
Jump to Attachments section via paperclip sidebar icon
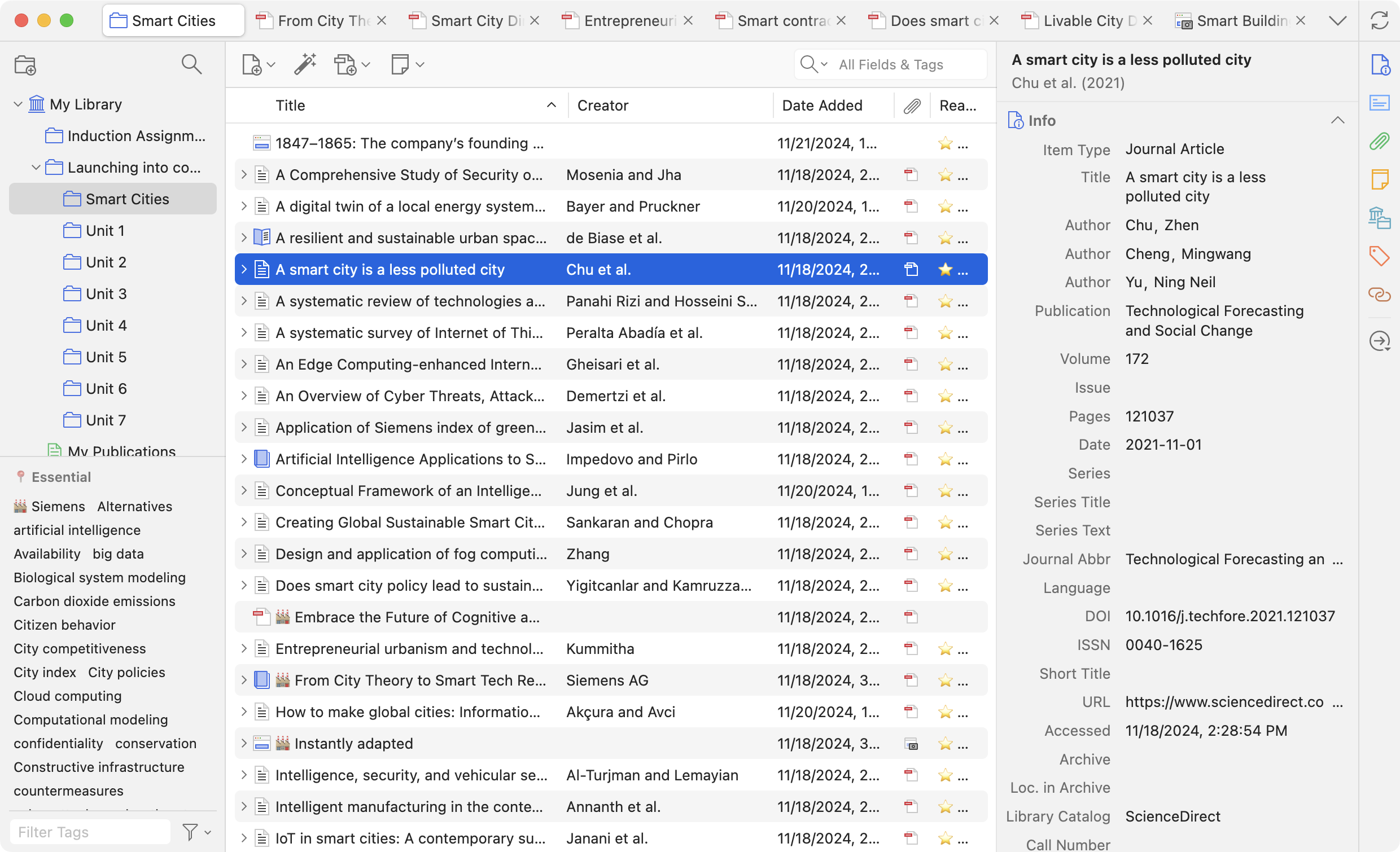click(x=1379, y=141)
